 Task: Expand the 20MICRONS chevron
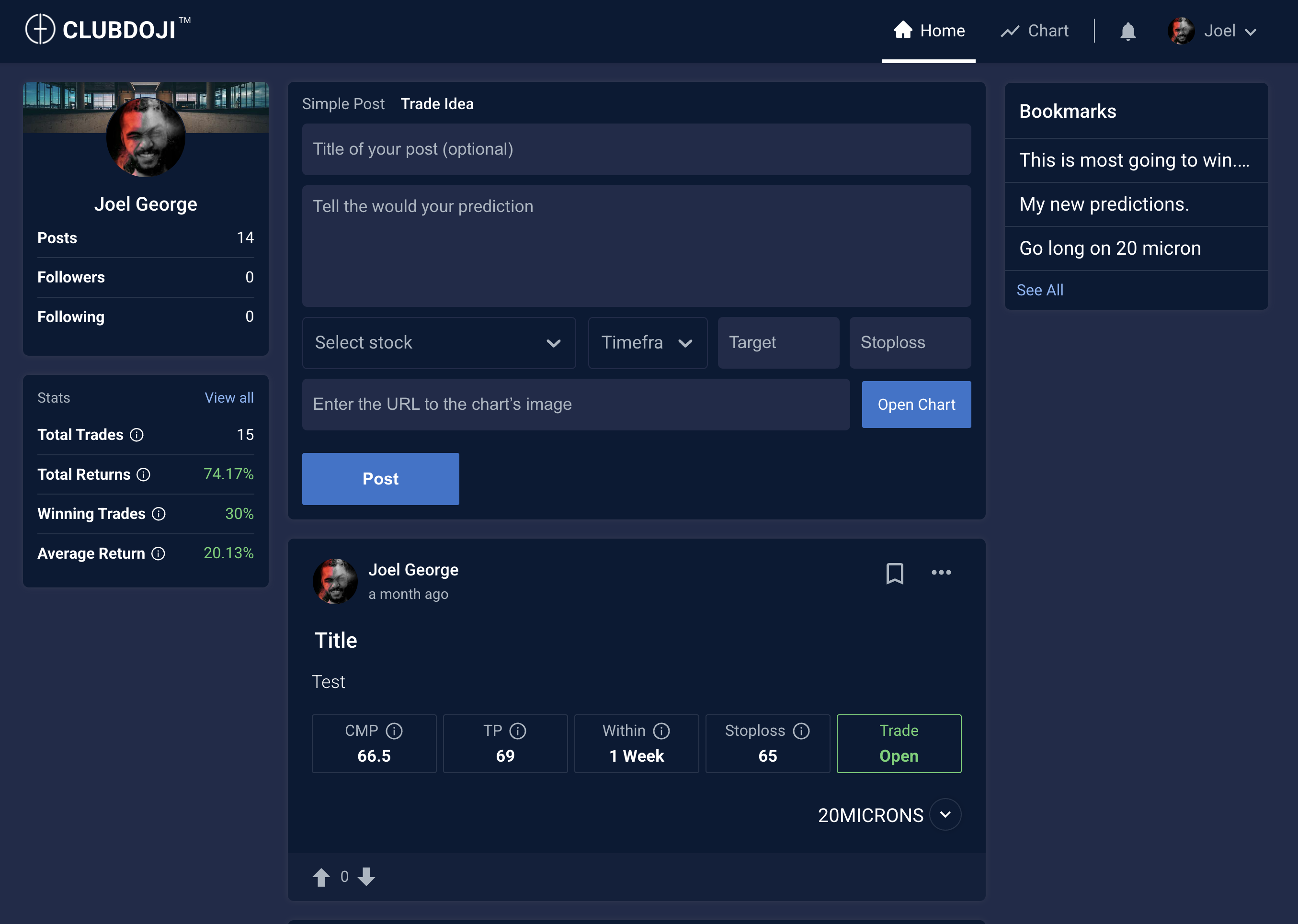[x=945, y=815]
